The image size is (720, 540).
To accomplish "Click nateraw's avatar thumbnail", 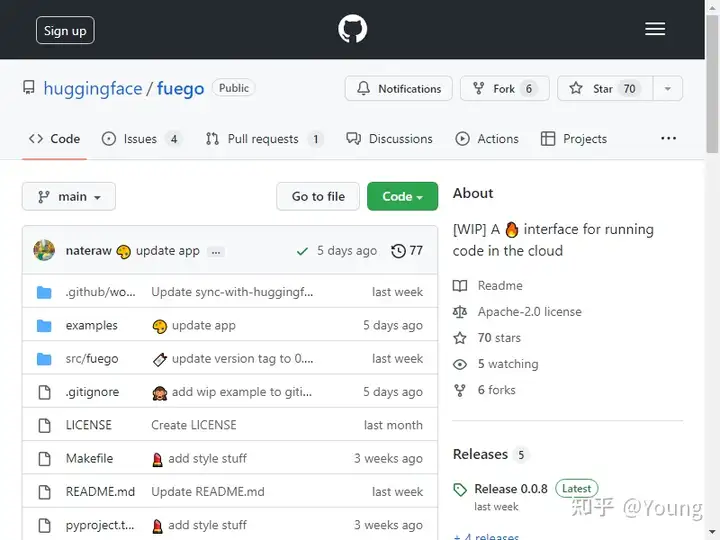I will pos(44,250).
